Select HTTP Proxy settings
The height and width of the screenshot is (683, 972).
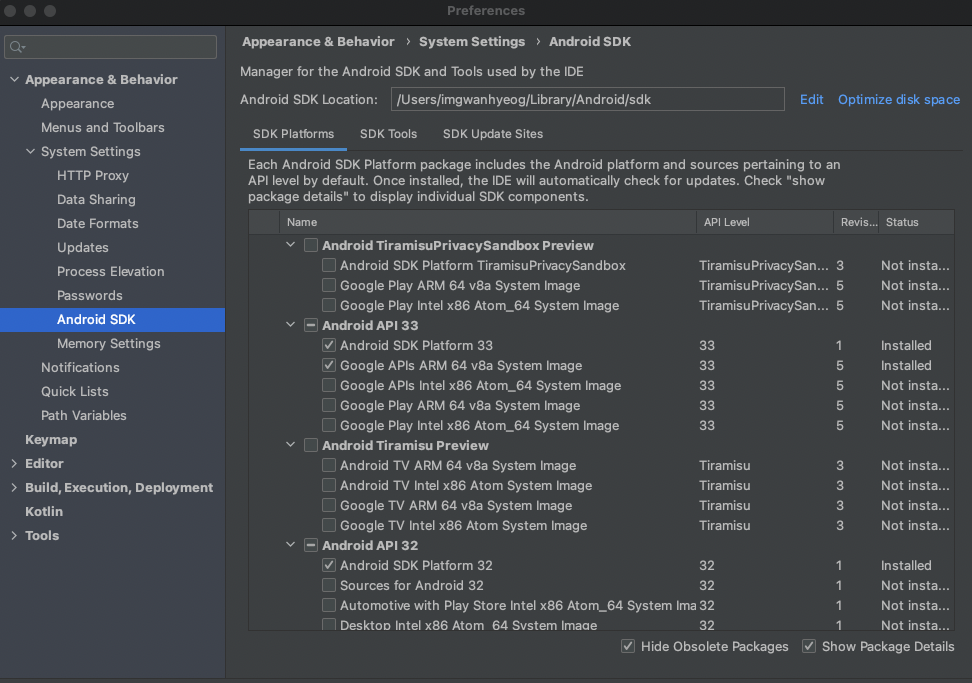(93, 175)
